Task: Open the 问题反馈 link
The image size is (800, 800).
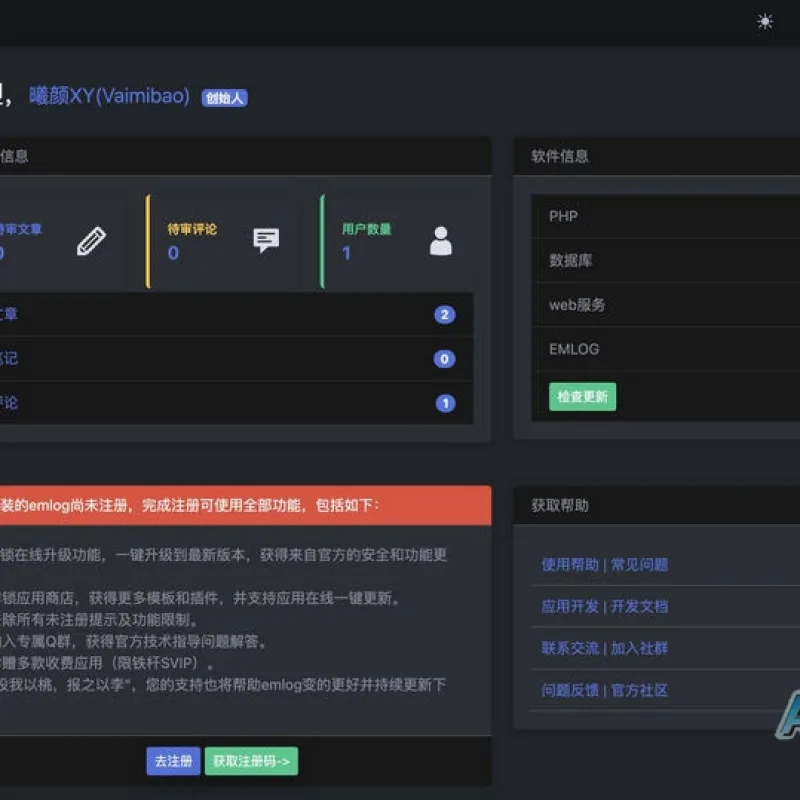Action: pos(570,690)
